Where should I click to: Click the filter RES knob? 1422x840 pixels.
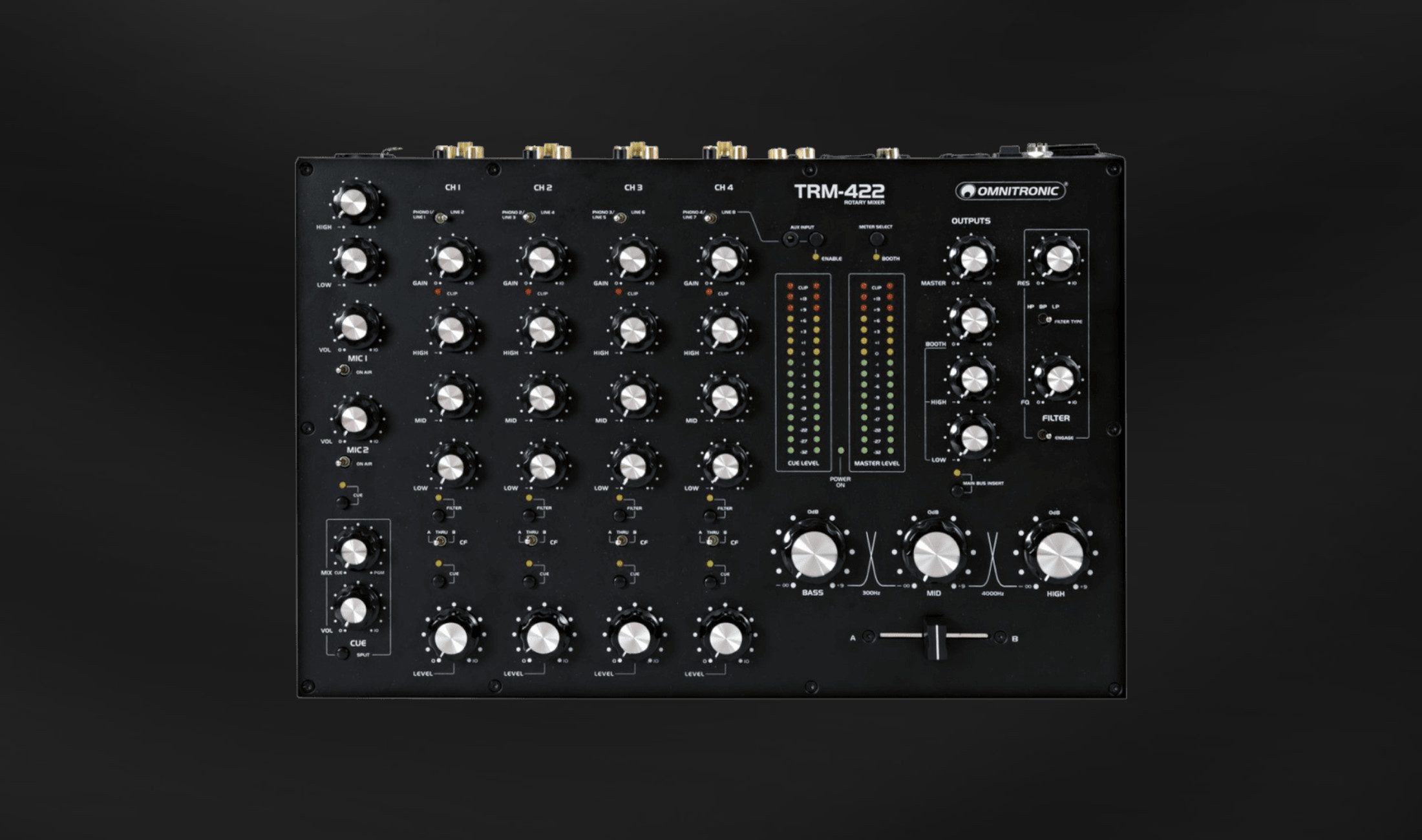pyautogui.click(x=1059, y=259)
